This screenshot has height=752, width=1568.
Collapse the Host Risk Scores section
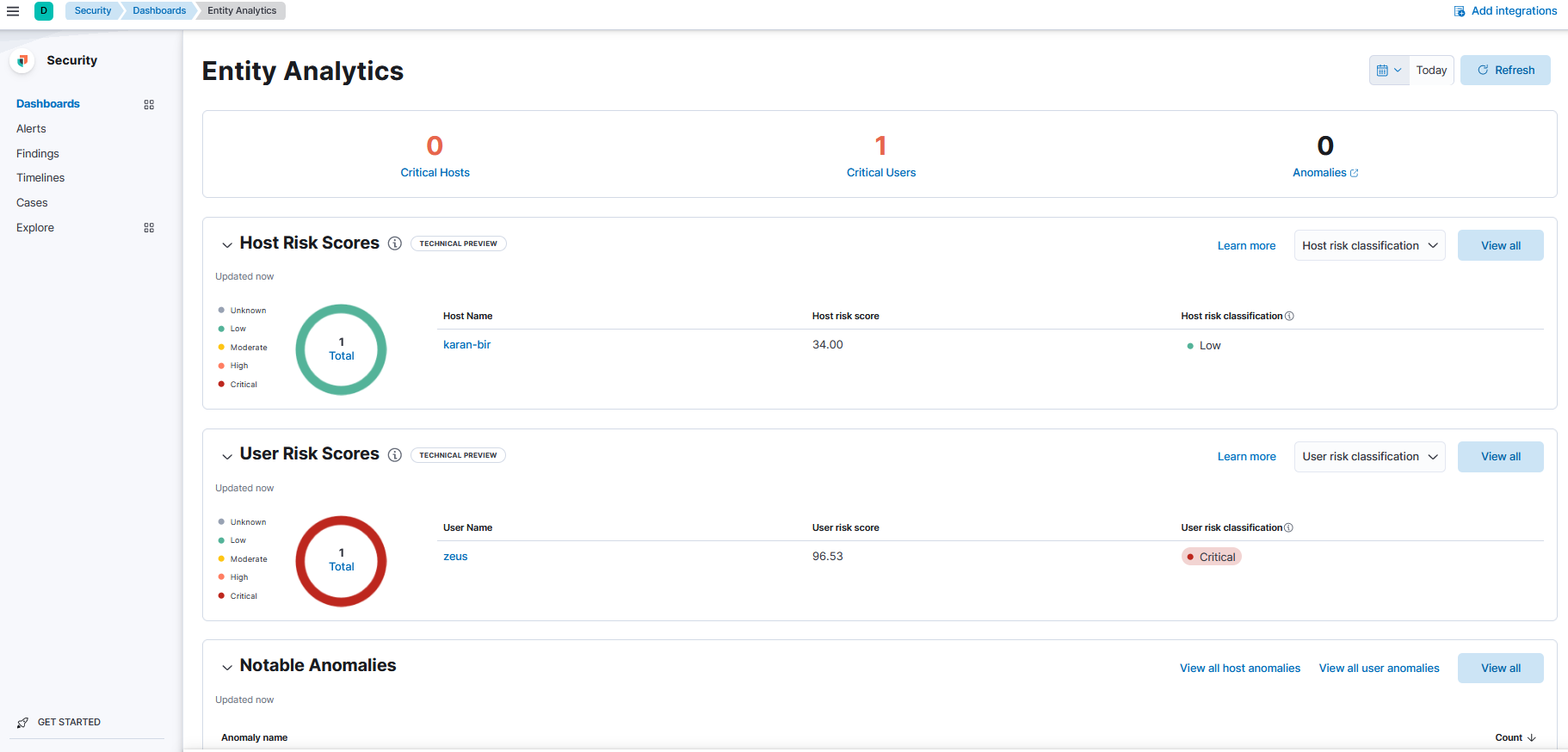(x=227, y=245)
